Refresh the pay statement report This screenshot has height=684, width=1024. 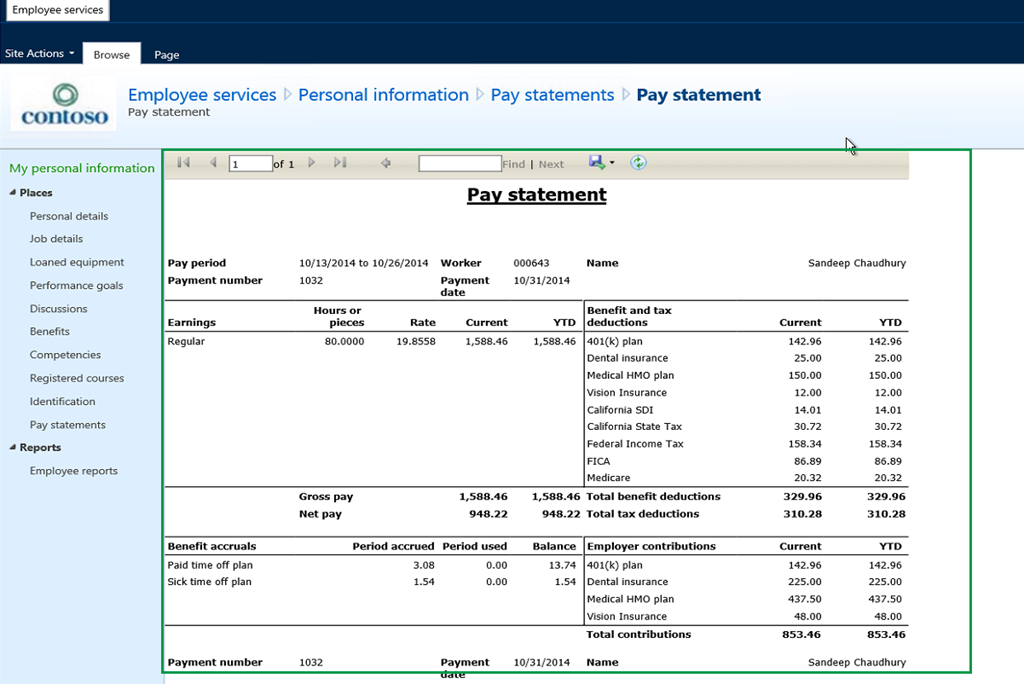[x=638, y=162]
